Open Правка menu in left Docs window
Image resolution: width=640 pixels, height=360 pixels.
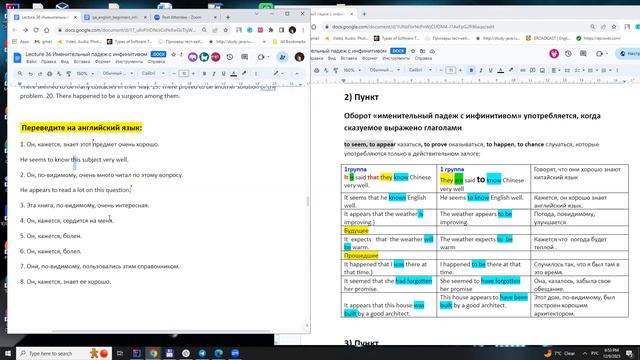[48, 62]
